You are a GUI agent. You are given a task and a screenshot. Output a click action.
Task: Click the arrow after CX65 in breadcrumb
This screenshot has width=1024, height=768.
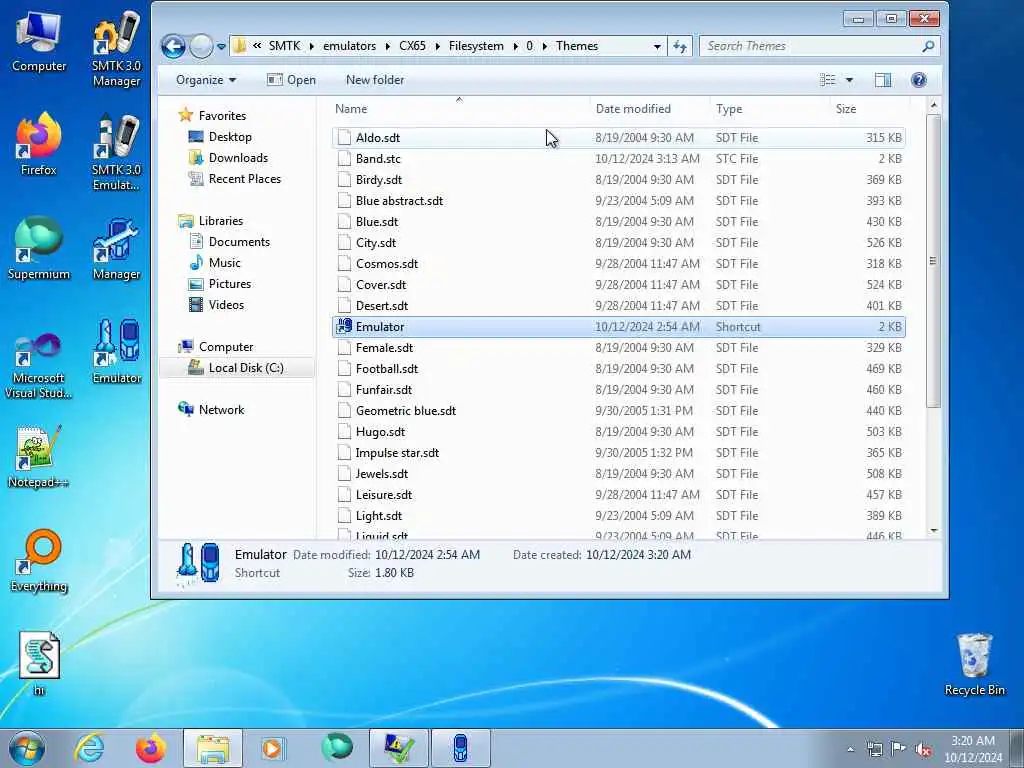point(437,46)
